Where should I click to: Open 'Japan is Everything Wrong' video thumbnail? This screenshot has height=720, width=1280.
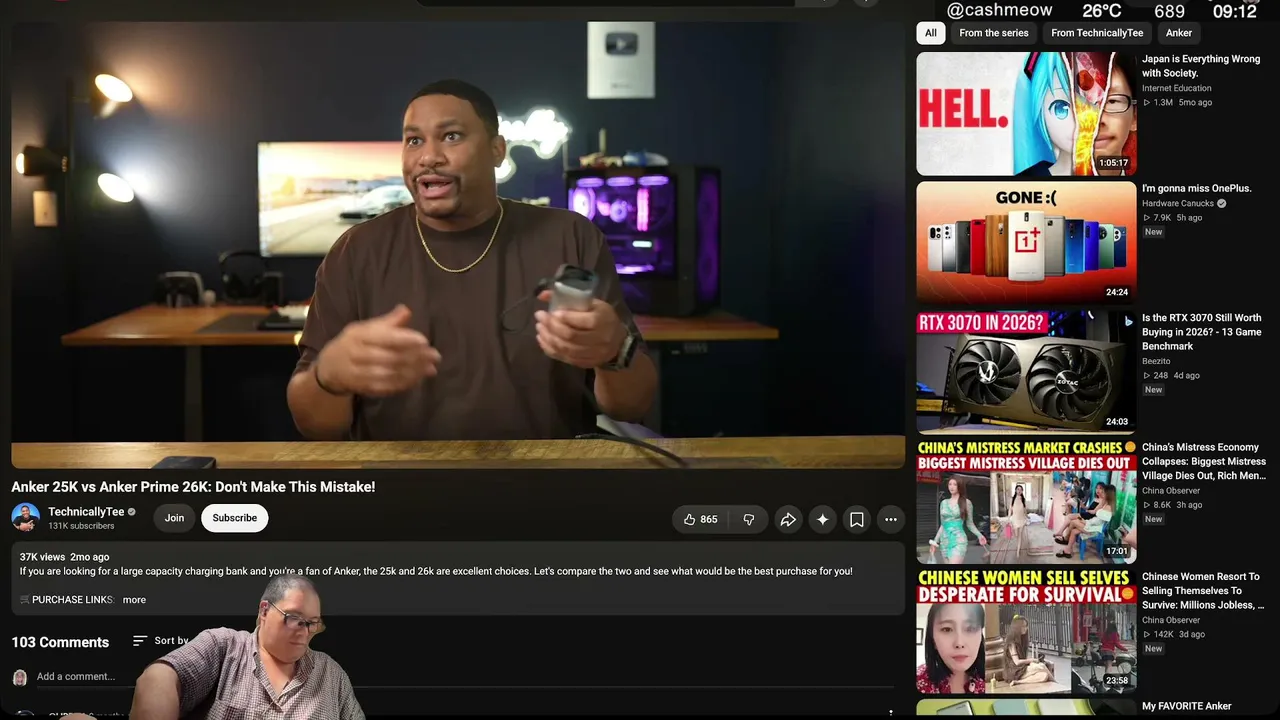pyautogui.click(x=1026, y=113)
